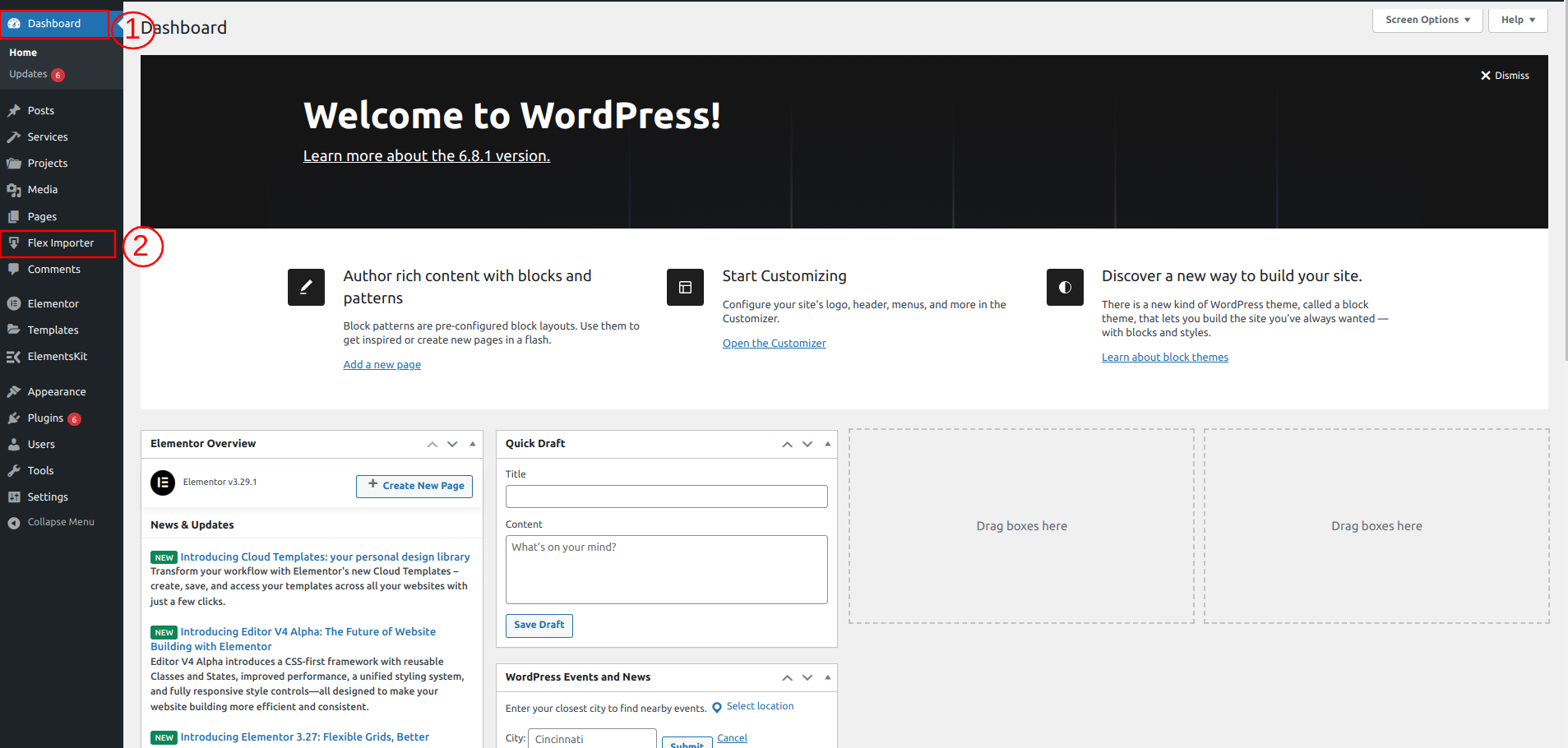Image resolution: width=1568 pixels, height=748 pixels.
Task: Click the layout icon beside Start Customizing
Action: (x=685, y=287)
